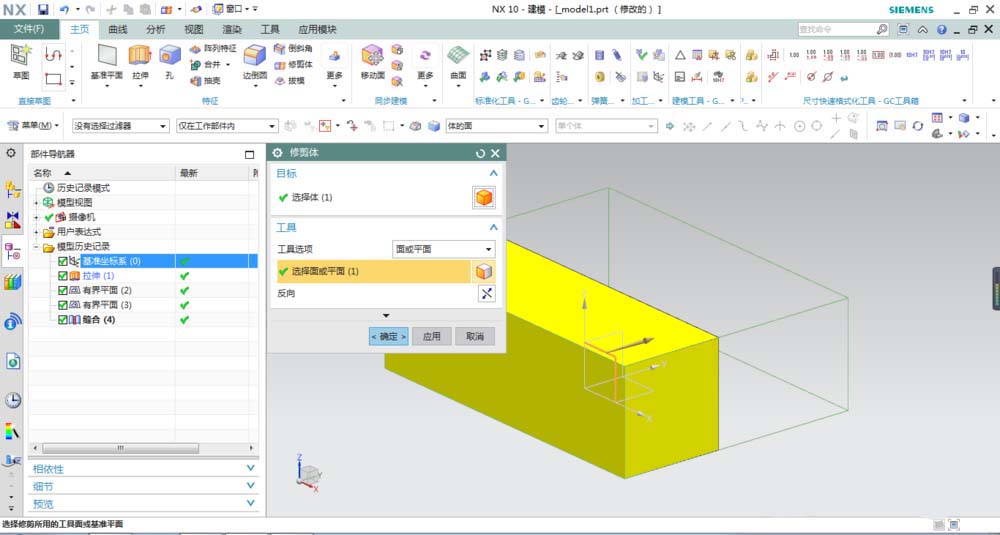
Task: Reset the 修剪体 dialog with circular arrow
Action: click(x=480, y=154)
